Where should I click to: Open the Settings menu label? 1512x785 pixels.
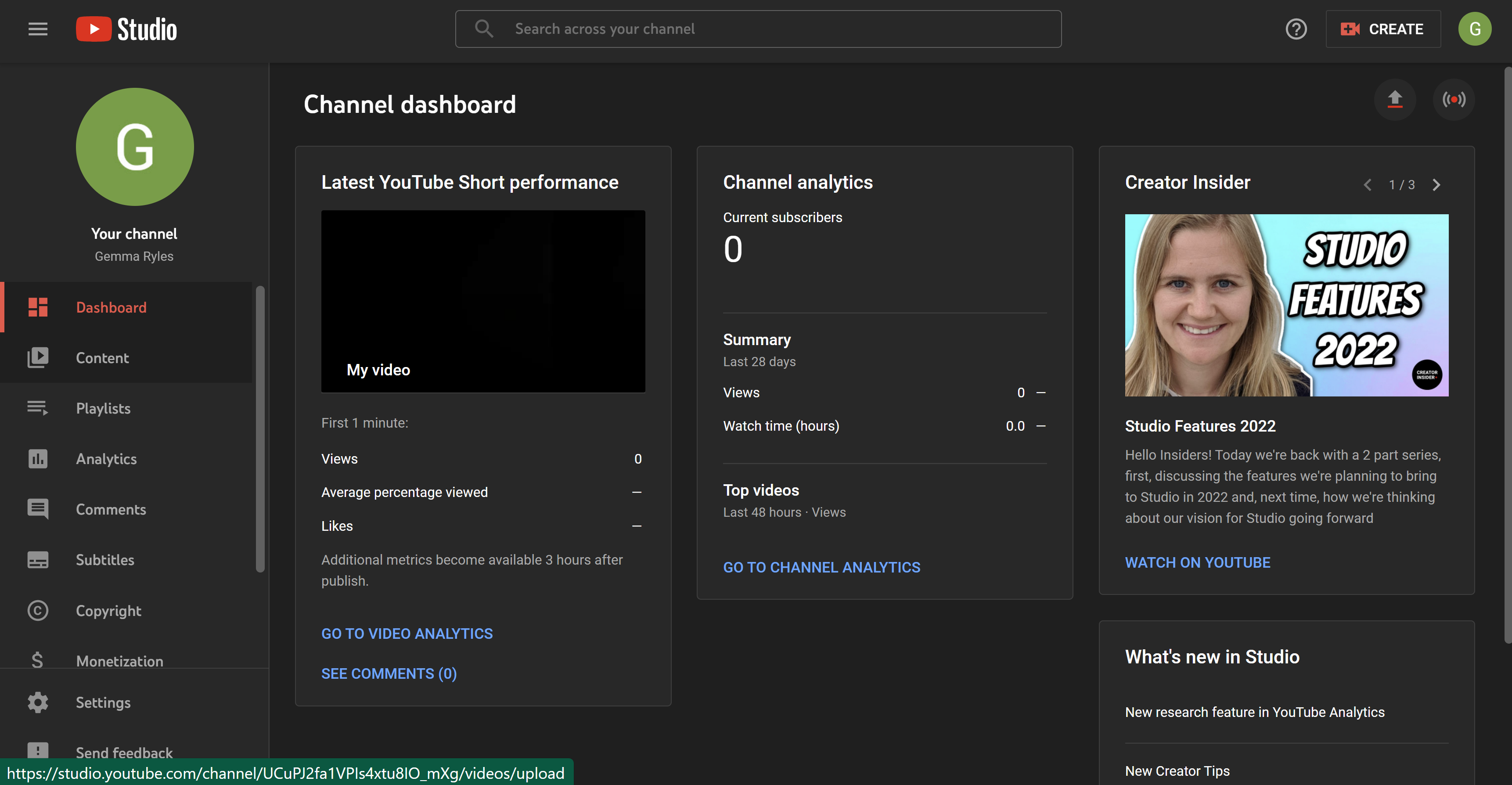(x=103, y=702)
